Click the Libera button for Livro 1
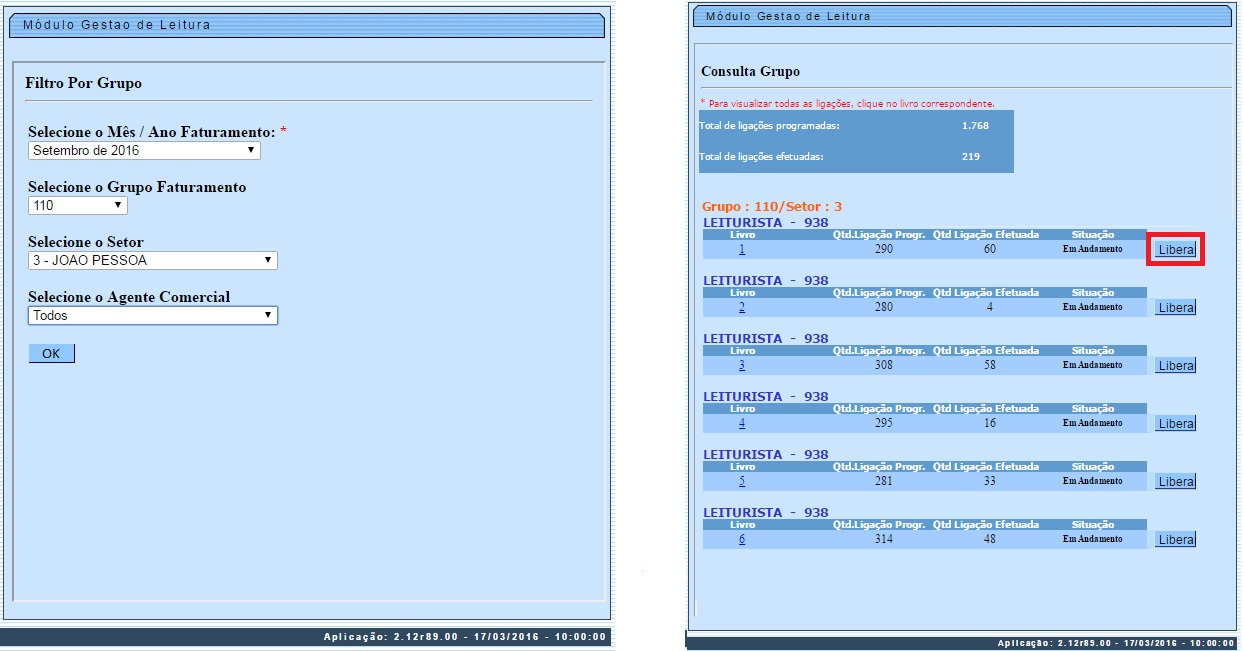 point(1175,249)
